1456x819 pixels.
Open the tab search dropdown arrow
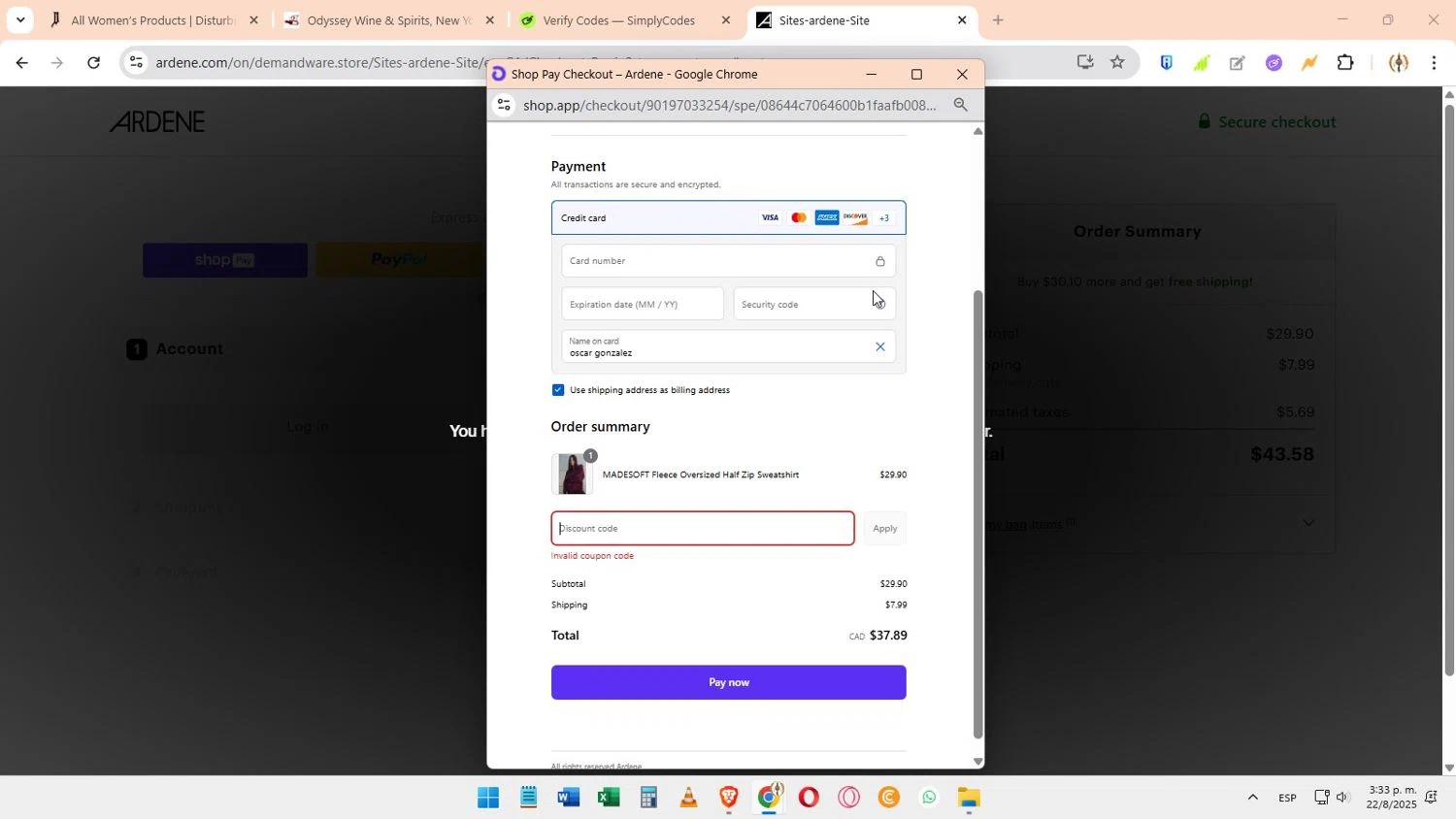tap(20, 19)
